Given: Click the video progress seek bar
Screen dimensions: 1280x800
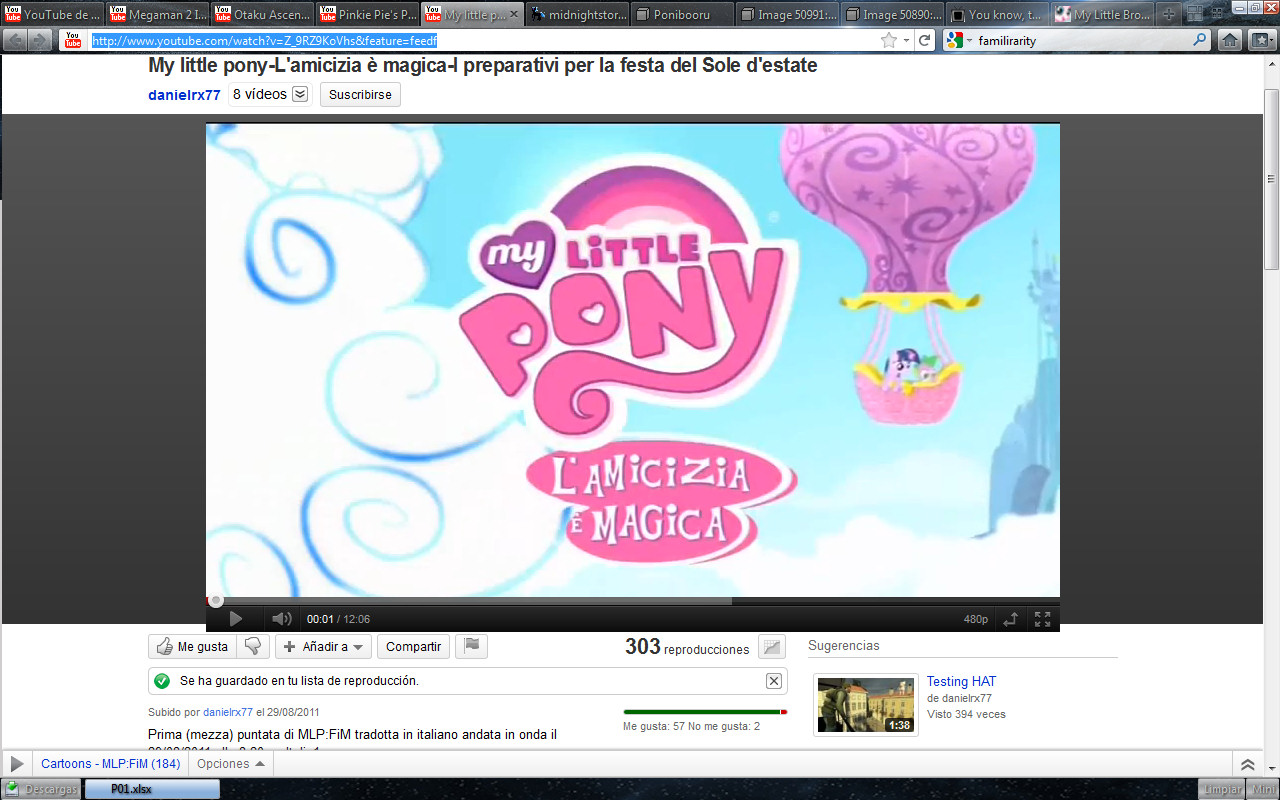Looking at the screenshot, I should 633,601.
